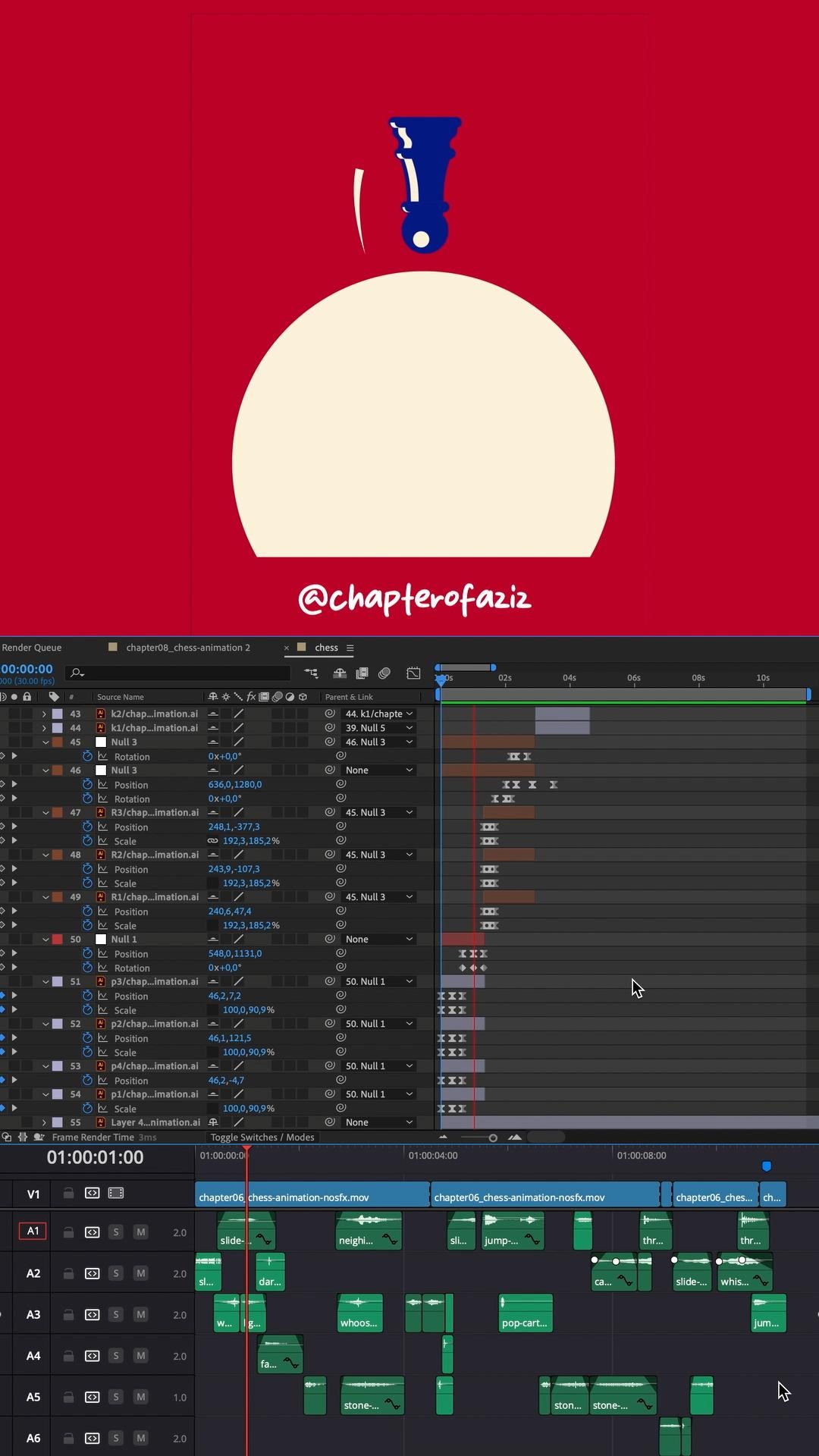Open the Graph Editor in After Effects timeline

tap(413, 673)
